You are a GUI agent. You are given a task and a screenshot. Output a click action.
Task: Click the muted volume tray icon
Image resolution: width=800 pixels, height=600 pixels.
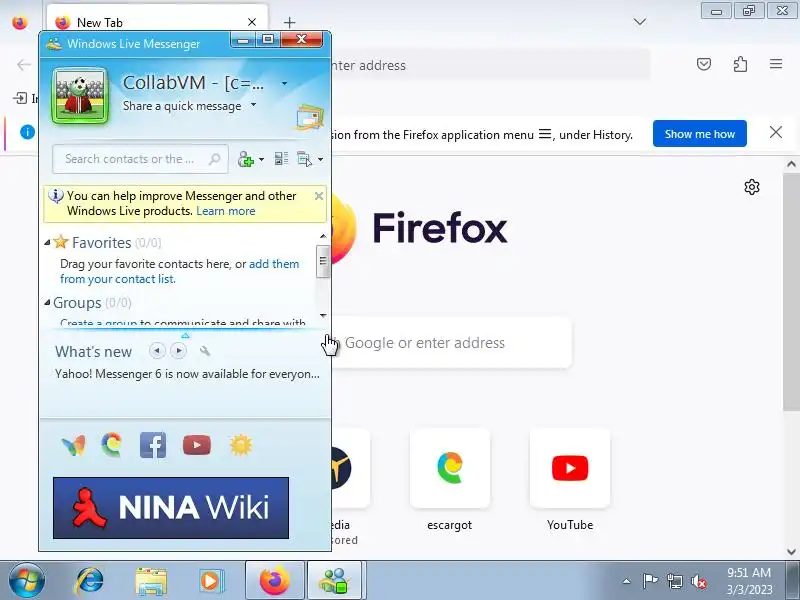click(698, 581)
